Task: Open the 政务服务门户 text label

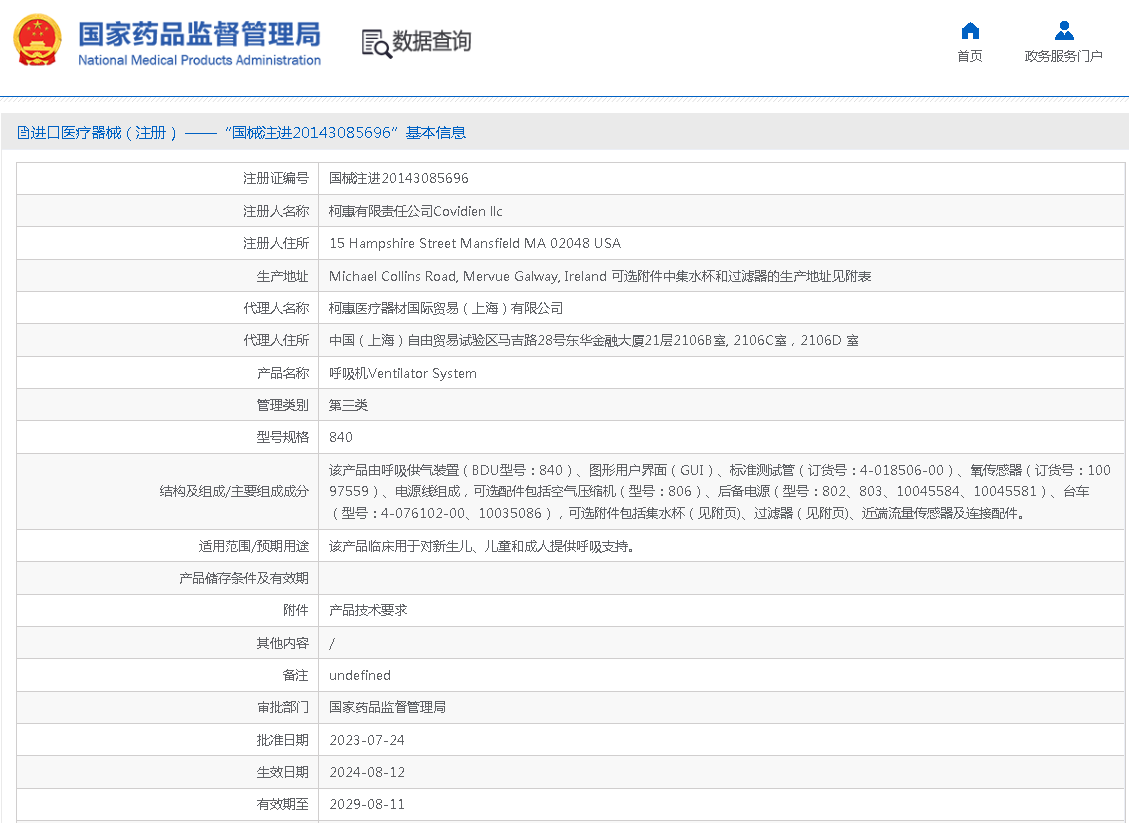Action: point(1063,56)
